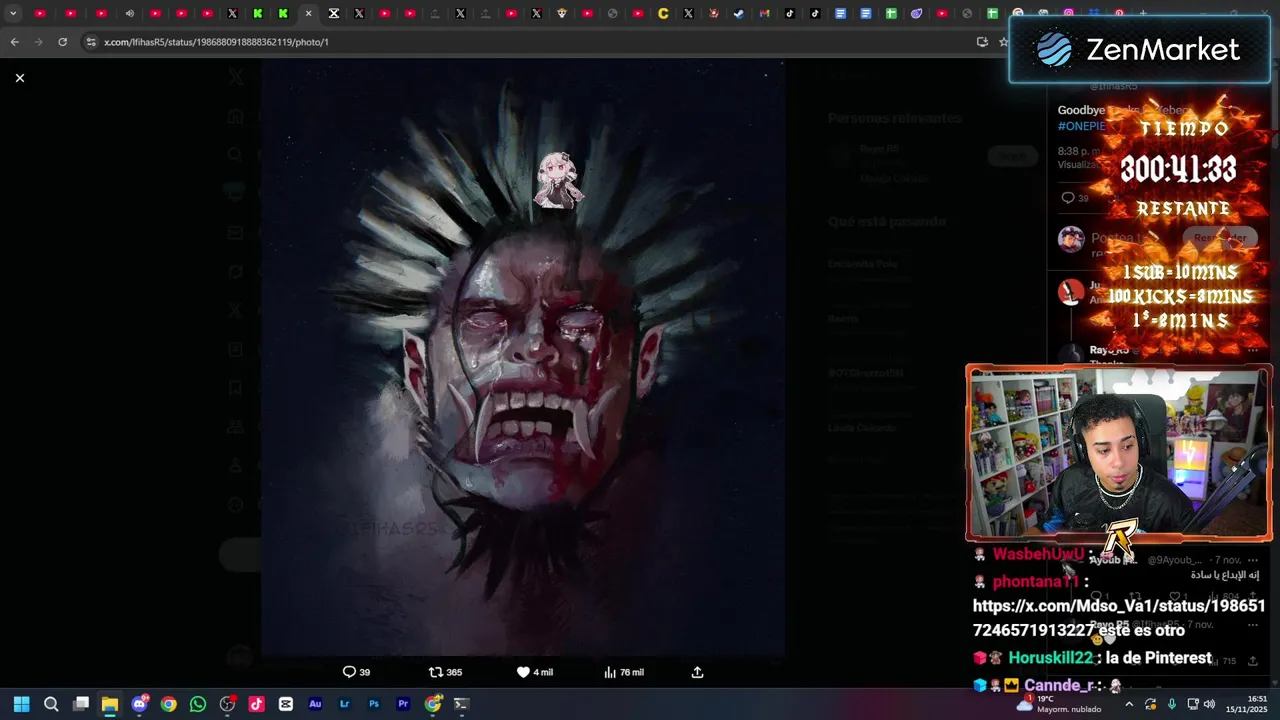Open replies via the 39 comment icon
The image size is (1280, 720).
(356, 672)
